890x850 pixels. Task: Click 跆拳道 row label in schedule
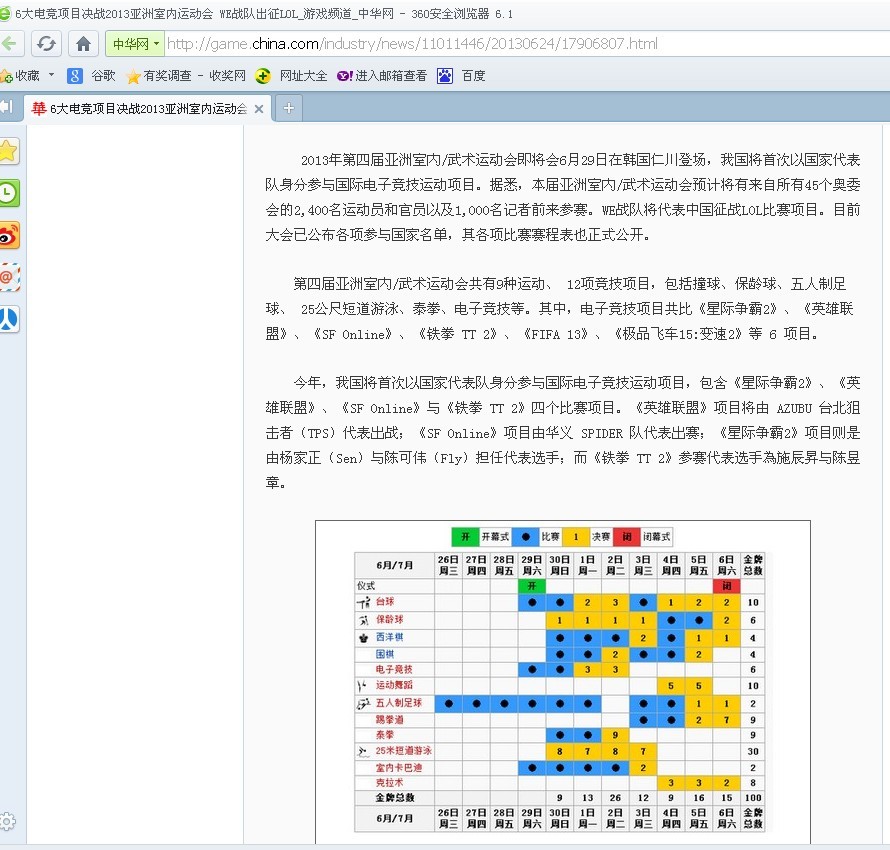pyautogui.click(x=389, y=719)
